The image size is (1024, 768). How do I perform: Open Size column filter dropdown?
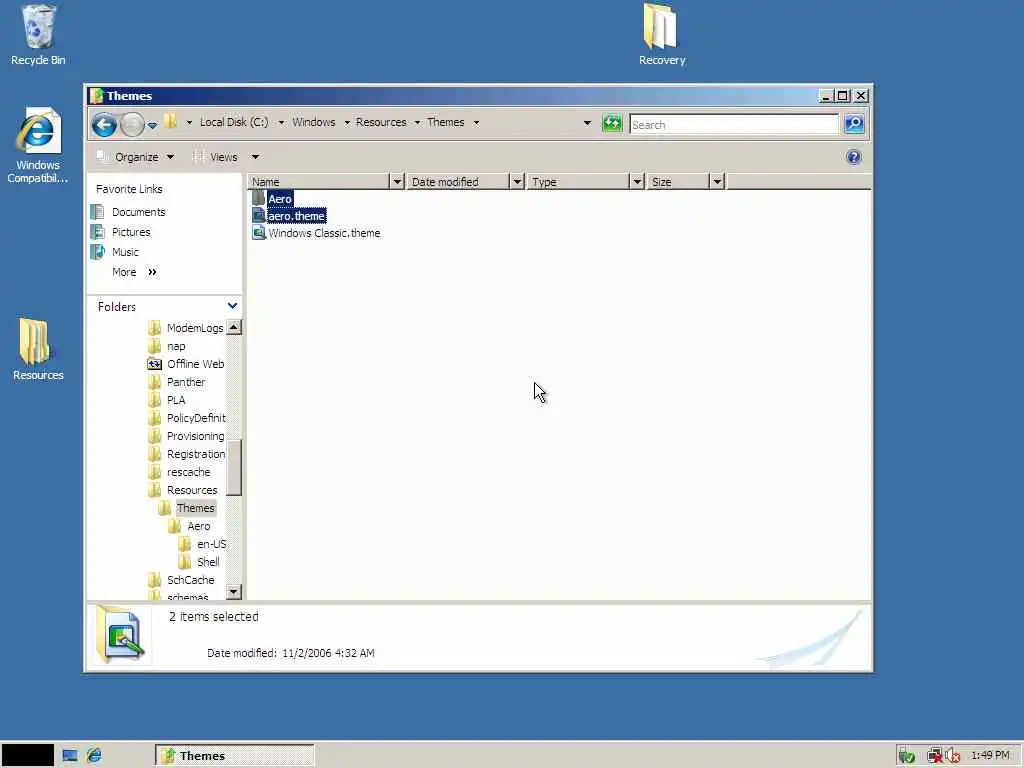[717, 182]
